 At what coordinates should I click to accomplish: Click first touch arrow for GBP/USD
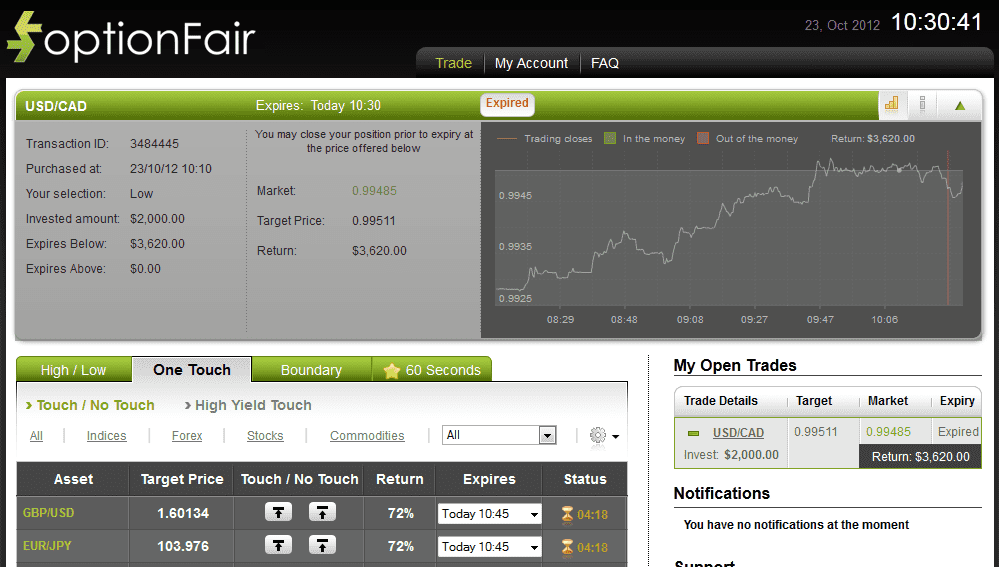278,513
